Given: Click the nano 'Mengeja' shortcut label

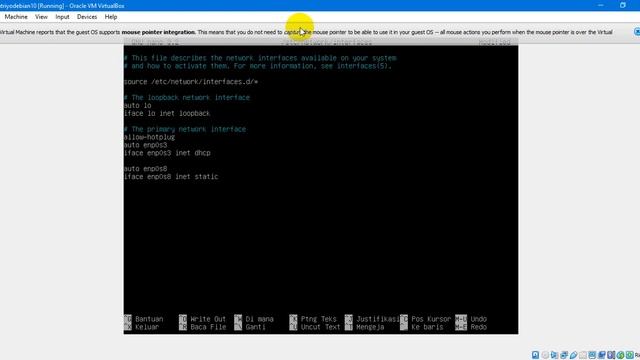Looking at the screenshot, I should (370, 327).
